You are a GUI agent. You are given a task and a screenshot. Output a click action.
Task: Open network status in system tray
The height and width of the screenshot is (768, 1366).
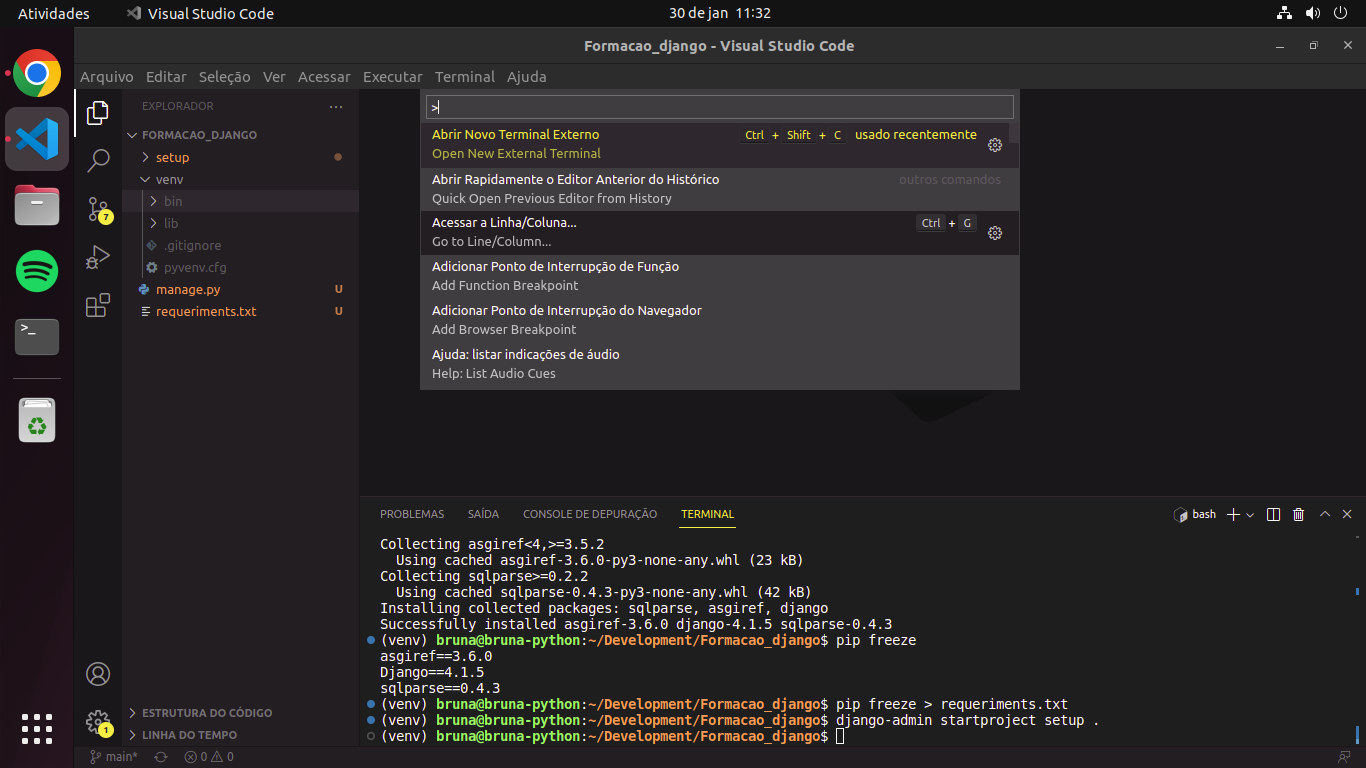click(1285, 13)
